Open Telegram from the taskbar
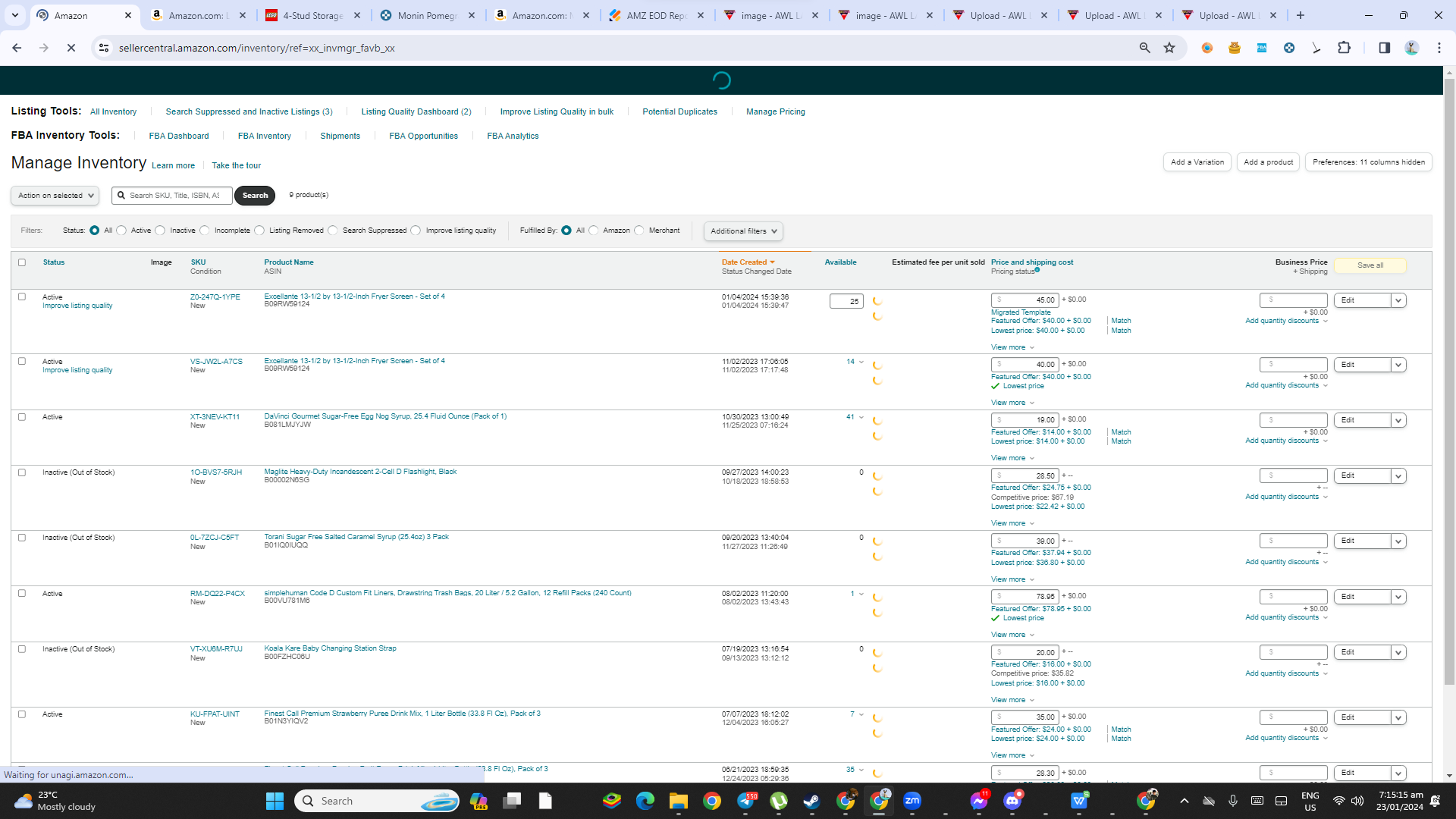 pos(745,801)
